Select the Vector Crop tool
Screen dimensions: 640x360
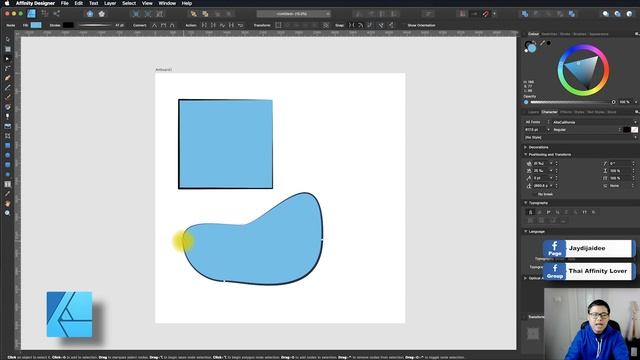7,136
